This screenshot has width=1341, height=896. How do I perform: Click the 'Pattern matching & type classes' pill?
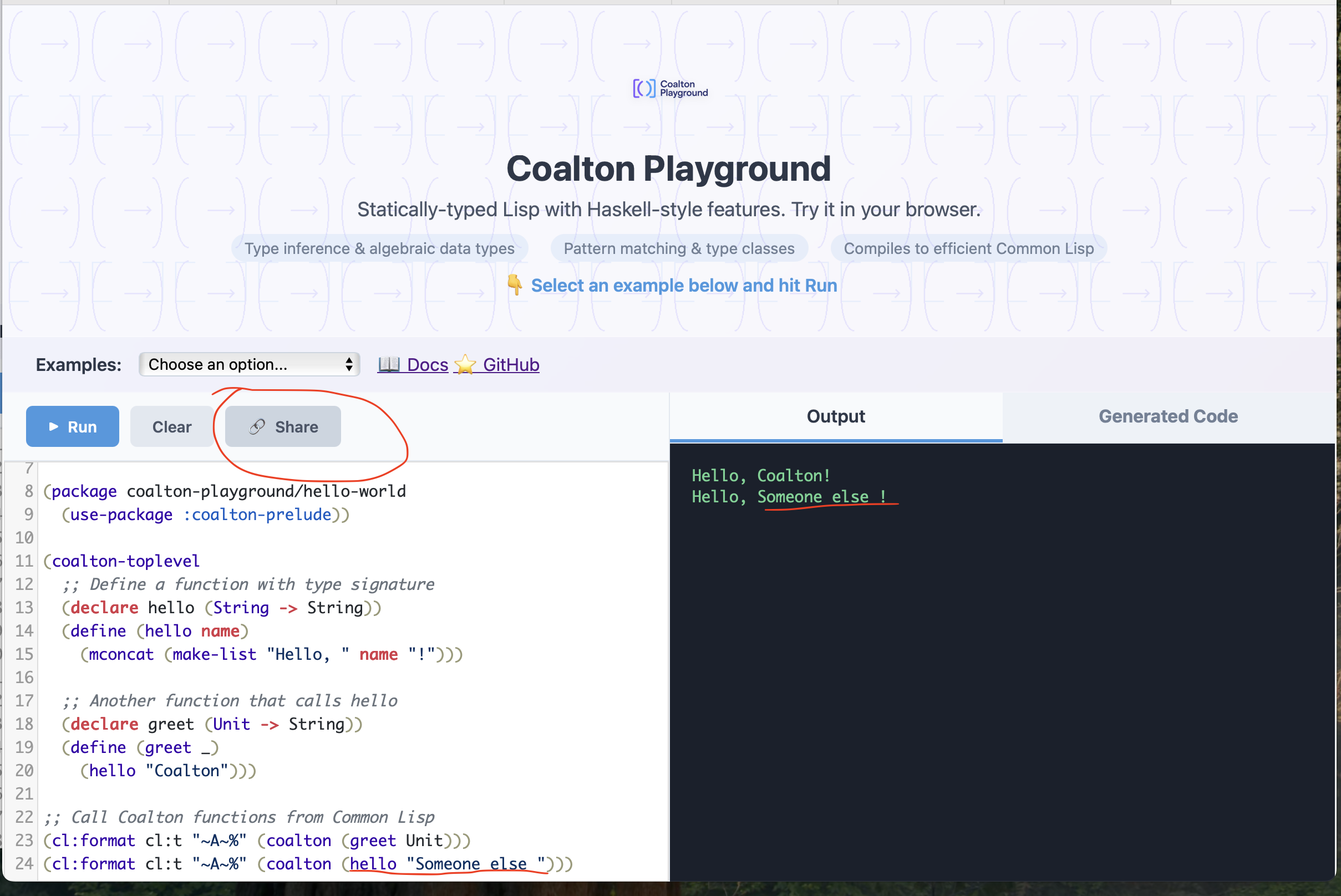678,248
